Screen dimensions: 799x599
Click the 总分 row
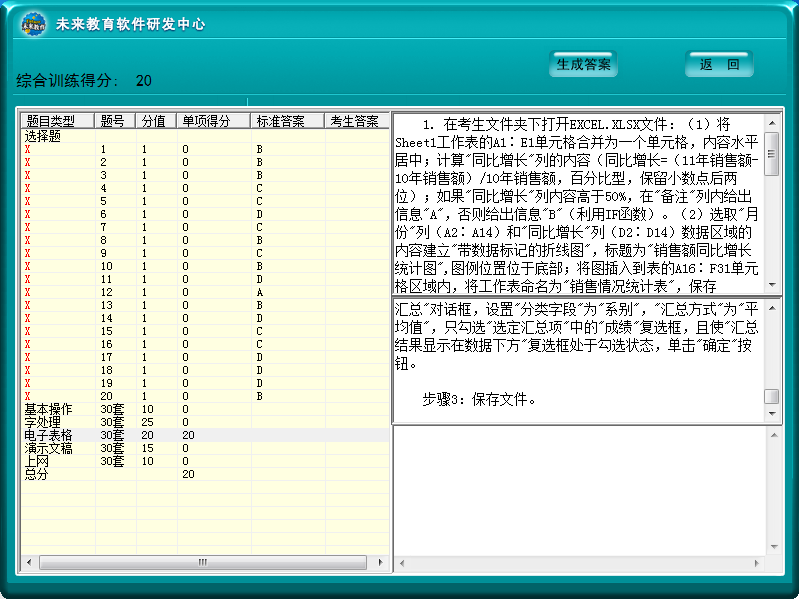pyautogui.click(x=205, y=474)
